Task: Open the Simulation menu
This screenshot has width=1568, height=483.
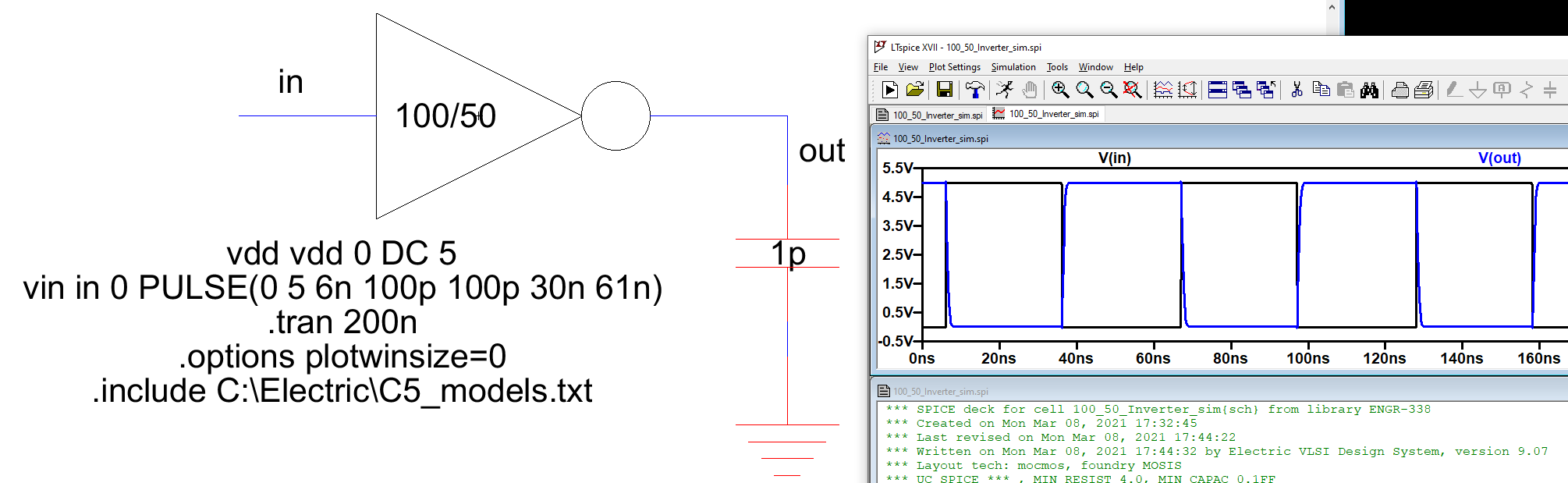Action: pos(1013,67)
